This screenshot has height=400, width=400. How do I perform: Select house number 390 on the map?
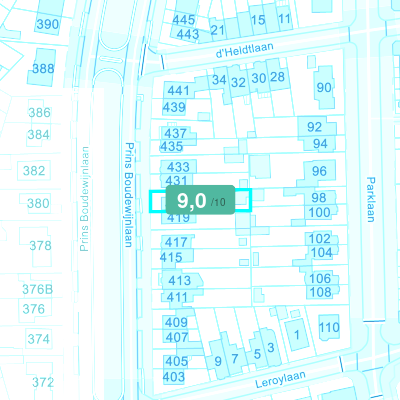coord(48,24)
